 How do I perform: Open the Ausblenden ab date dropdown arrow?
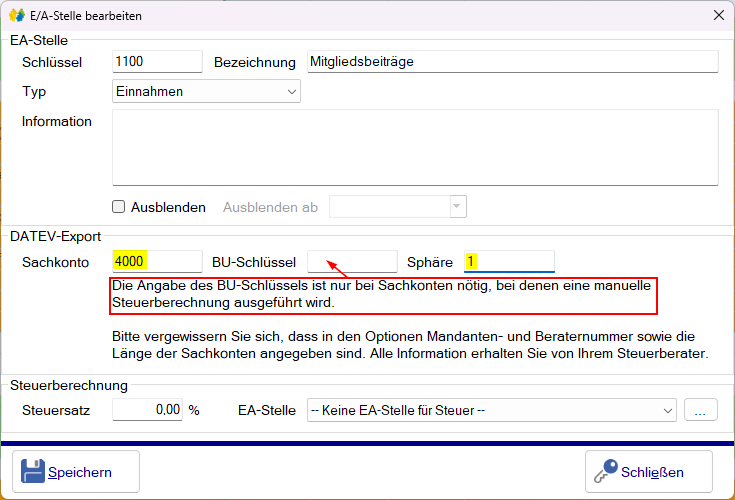(x=458, y=207)
